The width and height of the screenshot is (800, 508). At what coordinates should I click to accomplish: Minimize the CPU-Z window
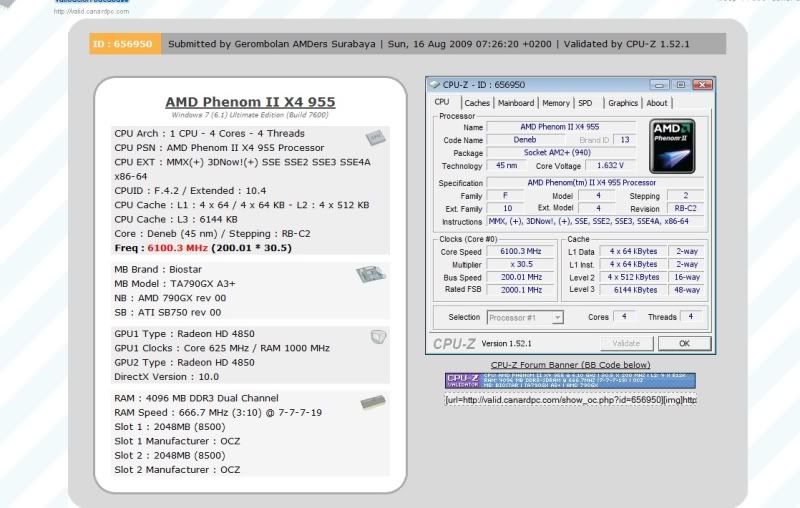coord(659,85)
